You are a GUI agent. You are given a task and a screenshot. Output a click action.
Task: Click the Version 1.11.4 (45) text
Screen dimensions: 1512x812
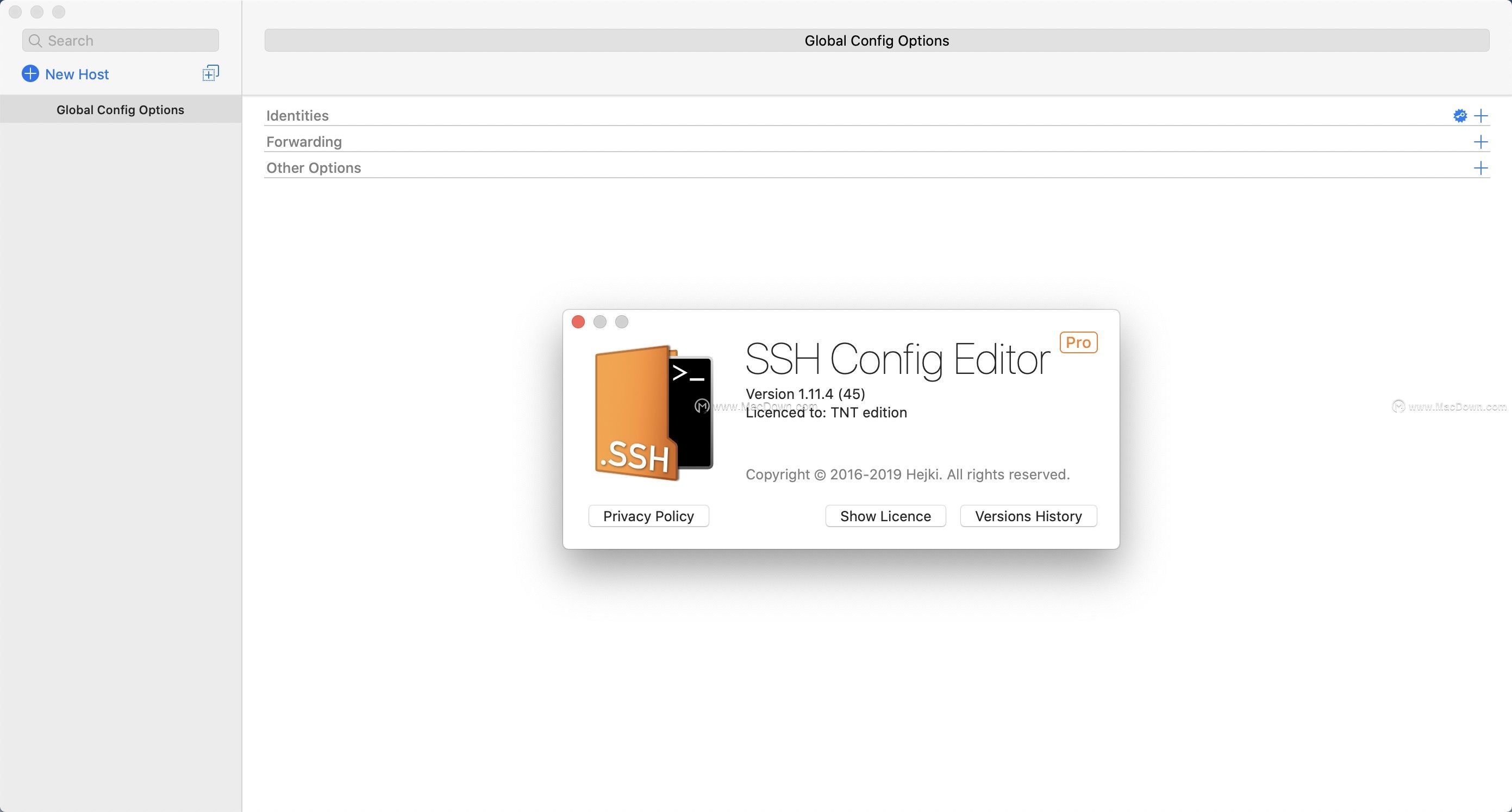805,394
